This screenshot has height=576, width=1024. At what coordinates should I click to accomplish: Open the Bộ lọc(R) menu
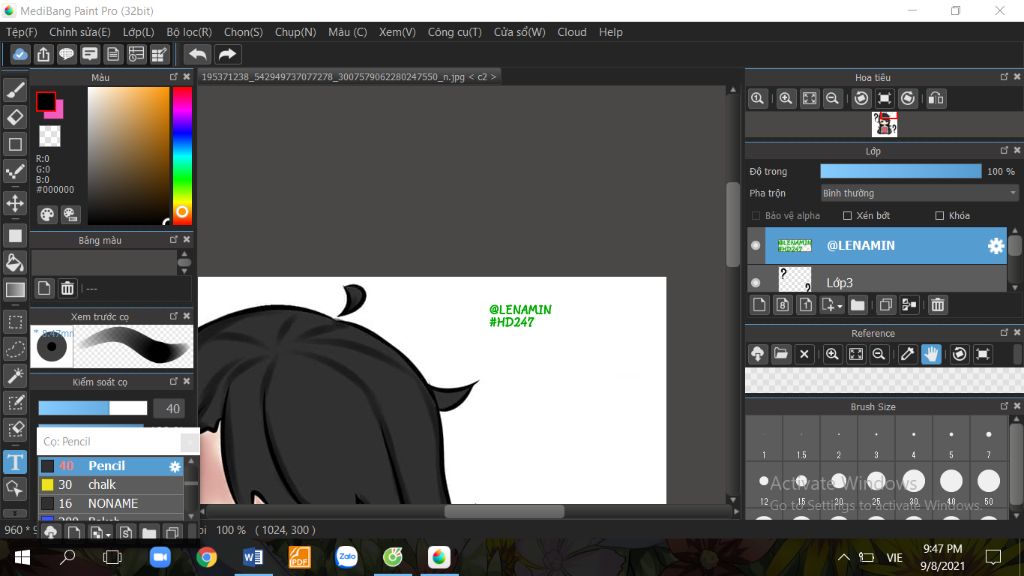[x=189, y=32]
